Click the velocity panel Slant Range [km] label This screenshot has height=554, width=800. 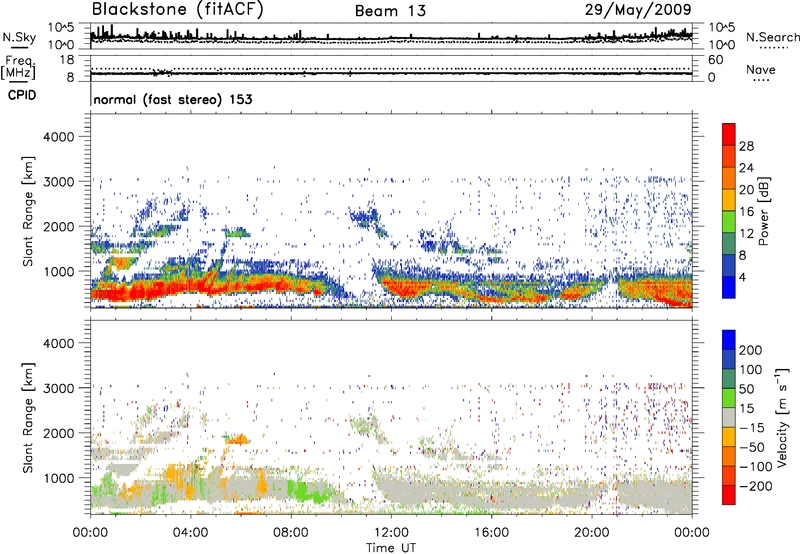28,417
